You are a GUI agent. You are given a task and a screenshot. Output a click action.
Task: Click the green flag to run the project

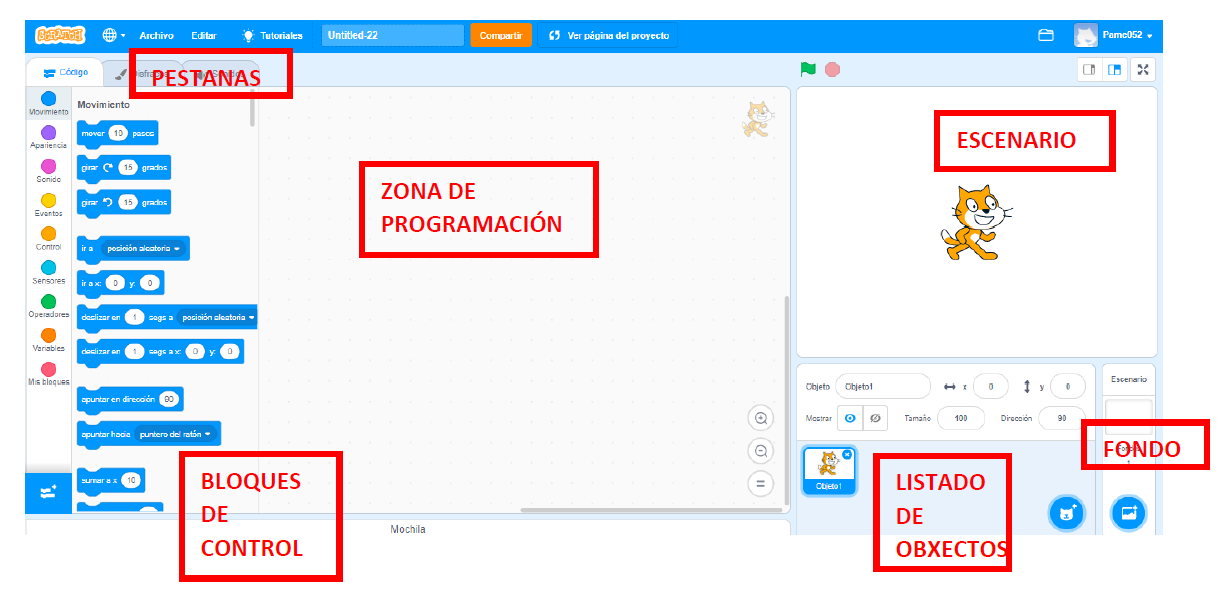pos(808,70)
